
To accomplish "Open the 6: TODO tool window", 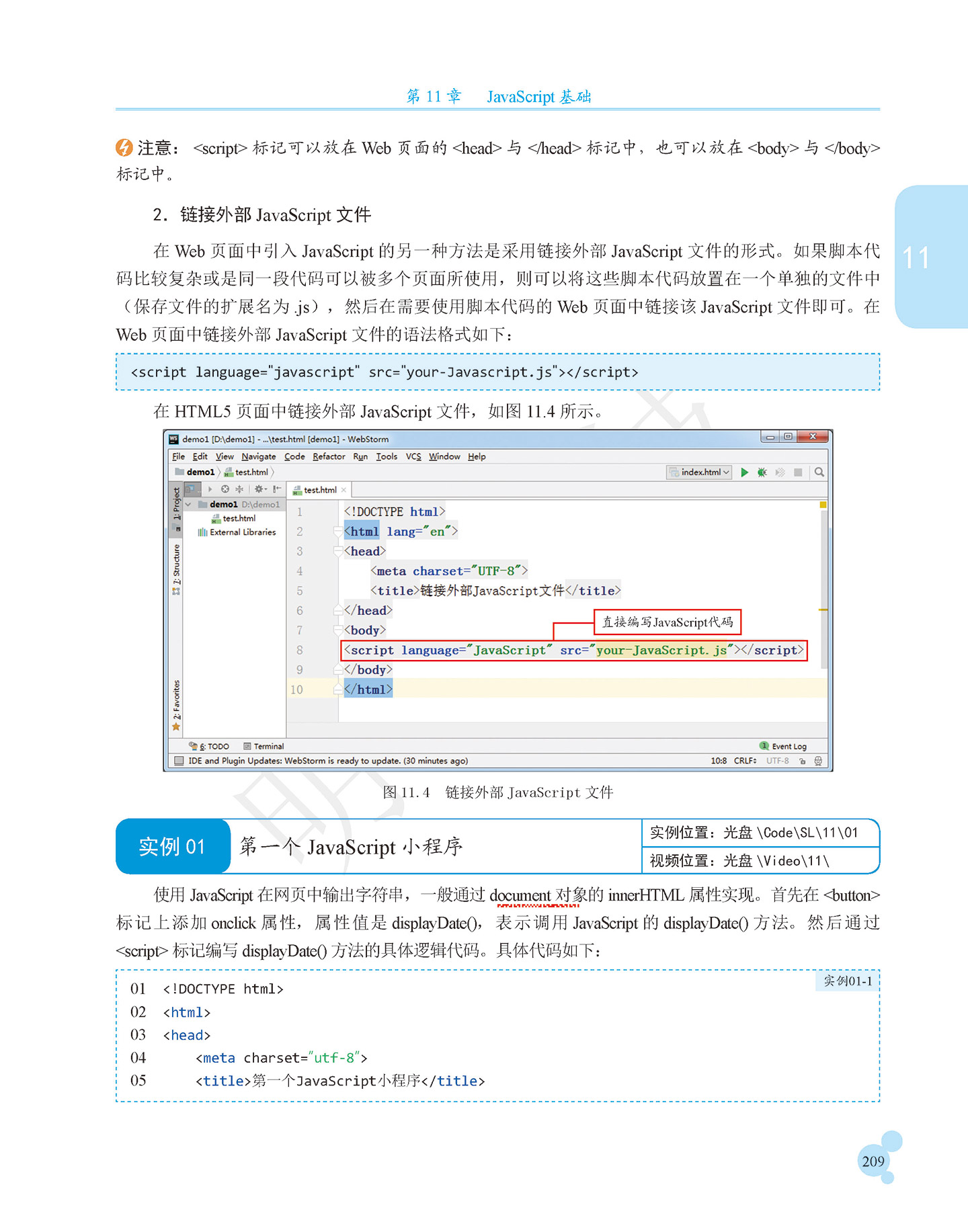I will (209, 746).
